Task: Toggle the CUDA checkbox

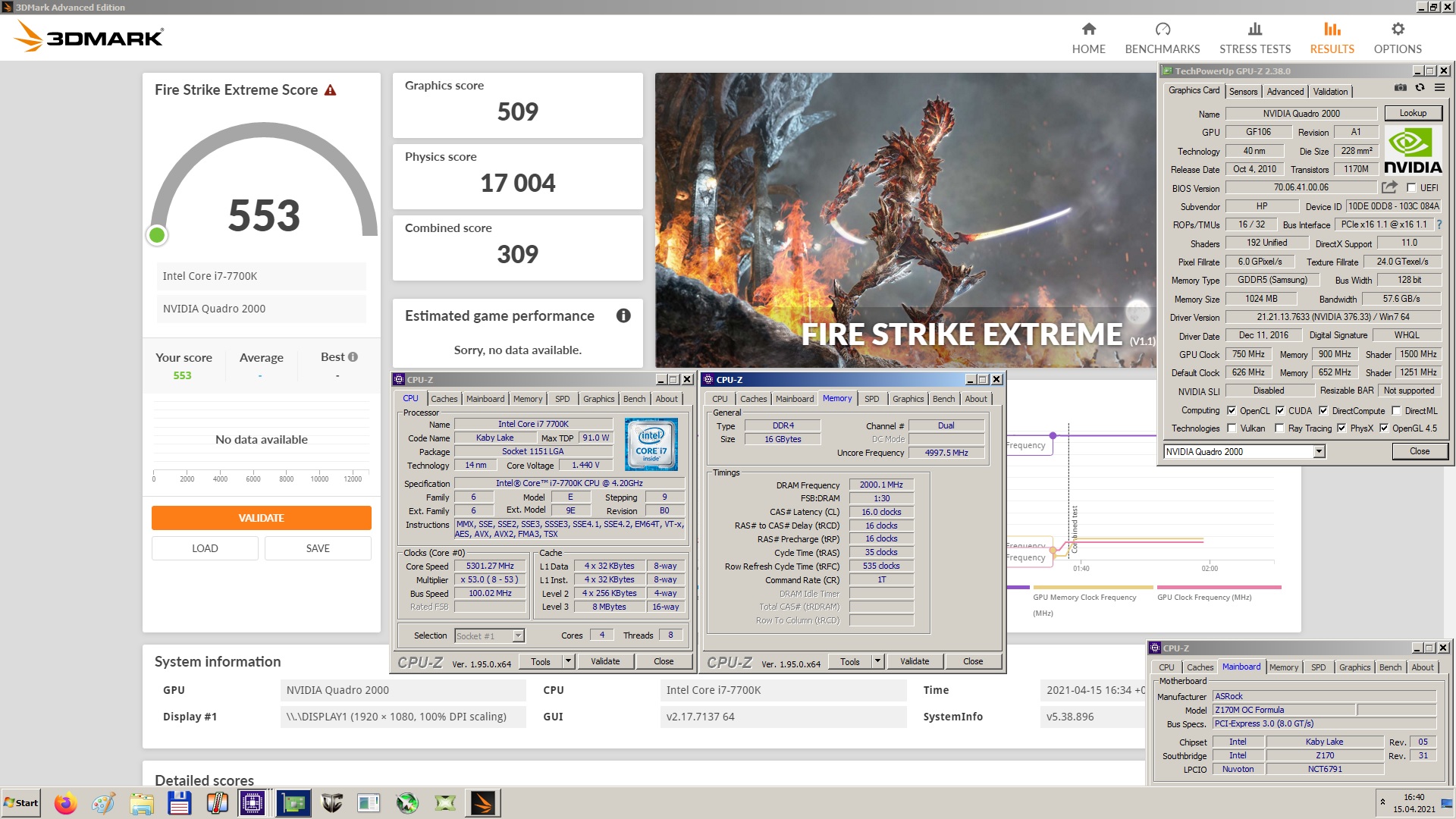Action: pyautogui.click(x=1280, y=410)
